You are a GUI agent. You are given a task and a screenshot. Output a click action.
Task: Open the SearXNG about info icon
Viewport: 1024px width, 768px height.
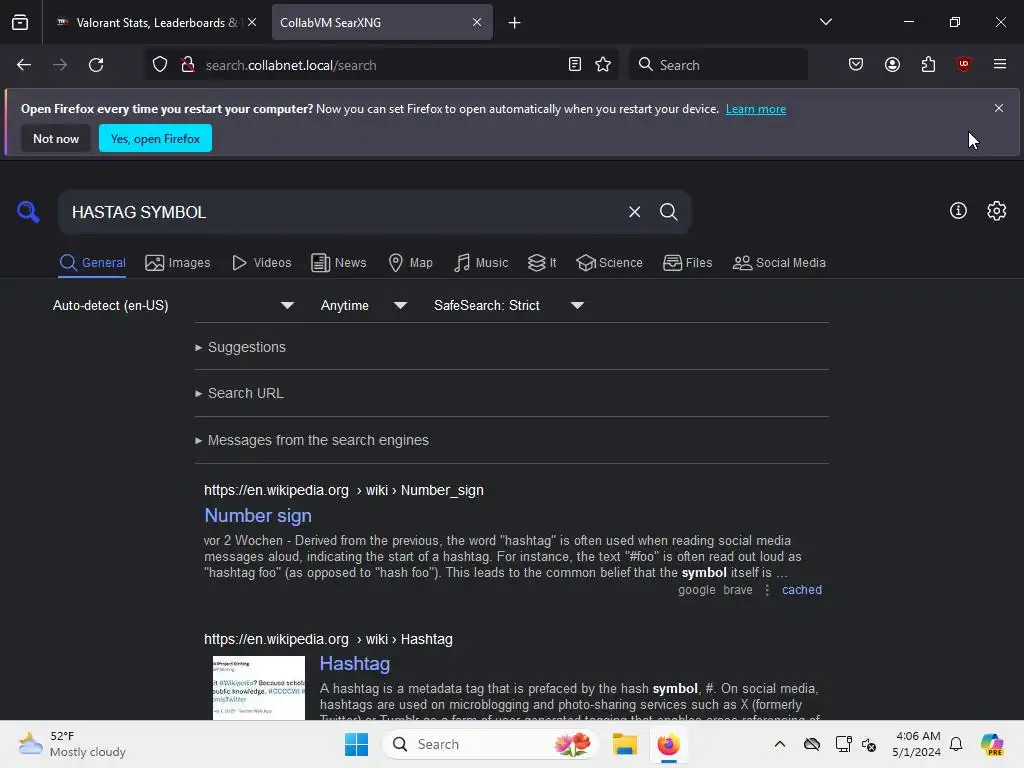tap(958, 210)
